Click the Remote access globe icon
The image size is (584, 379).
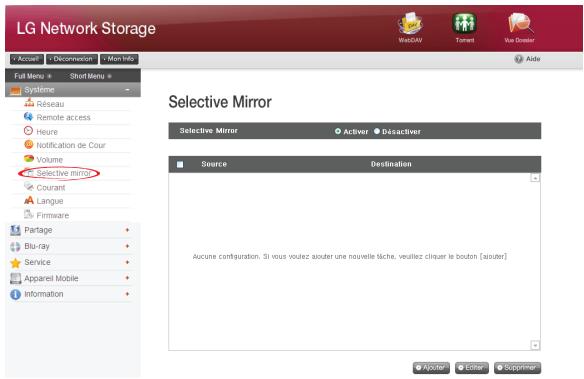click(28, 117)
